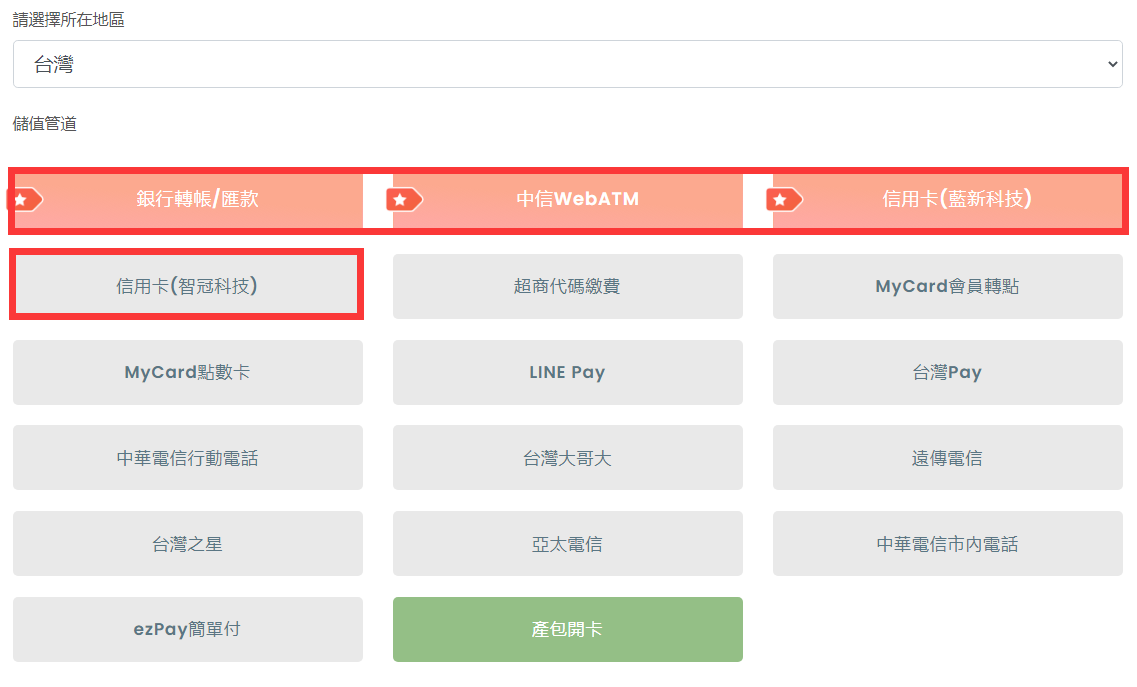
Task: Click star tag on 中信WebATM
Action: tap(404, 199)
